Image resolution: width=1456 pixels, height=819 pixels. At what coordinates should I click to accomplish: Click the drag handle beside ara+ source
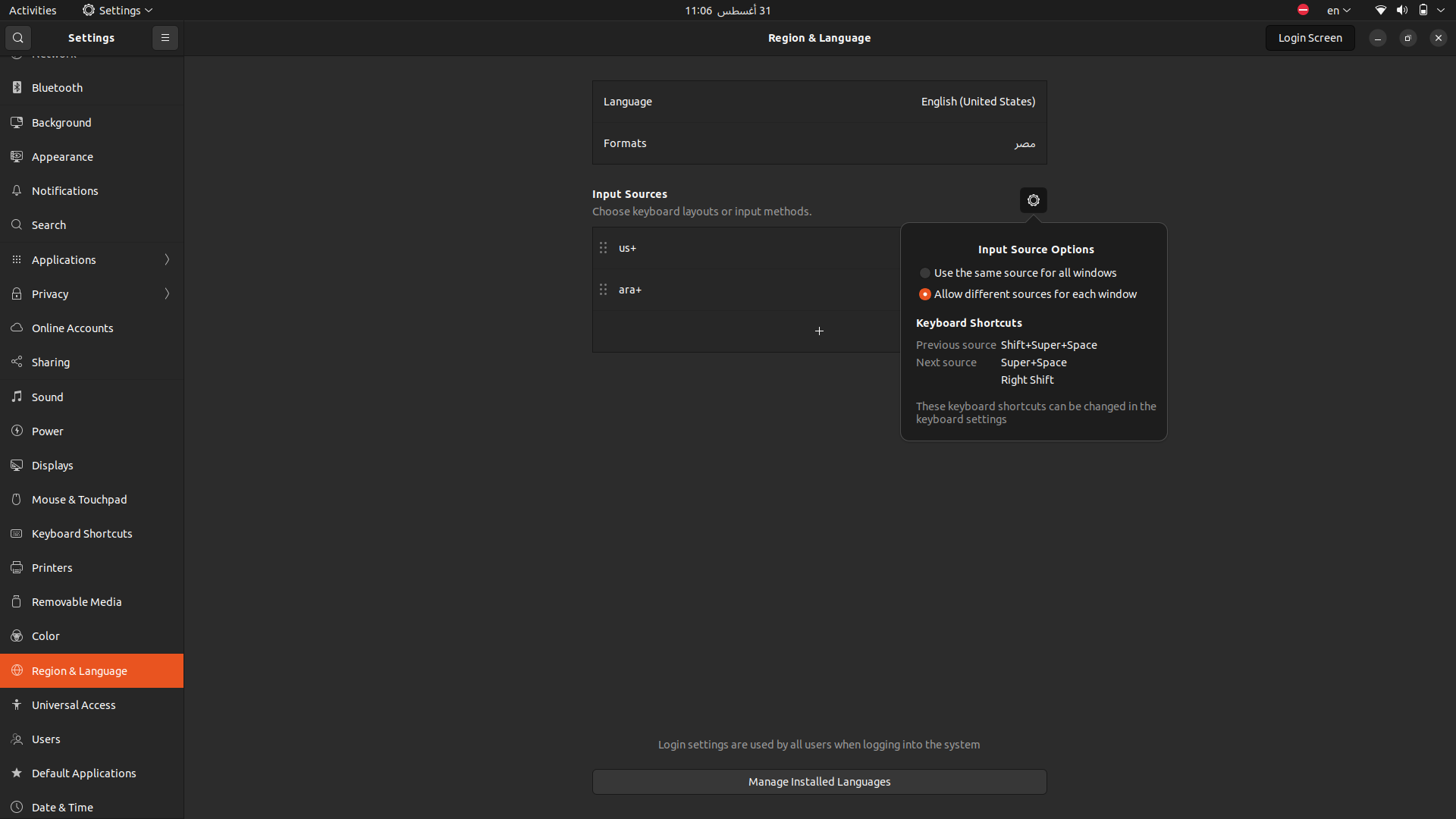tap(604, 290)
